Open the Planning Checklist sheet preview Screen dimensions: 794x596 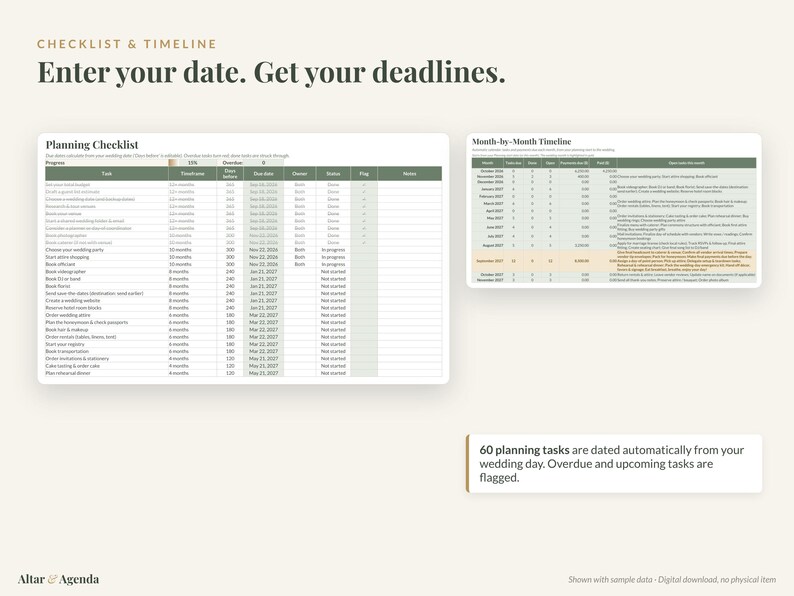click(x=244, y=258)
